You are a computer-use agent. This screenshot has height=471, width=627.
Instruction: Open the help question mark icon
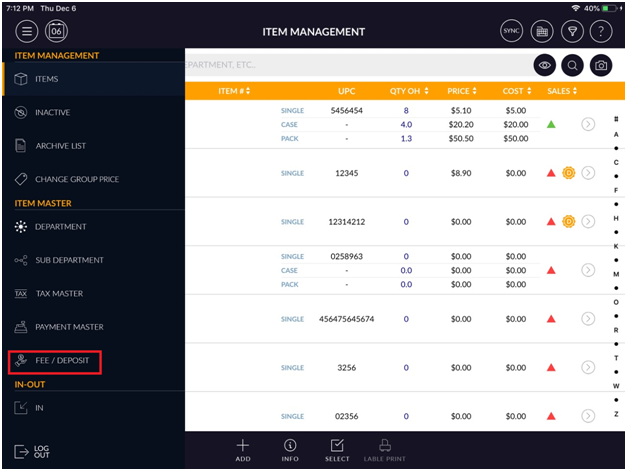[x=603, y=32]
